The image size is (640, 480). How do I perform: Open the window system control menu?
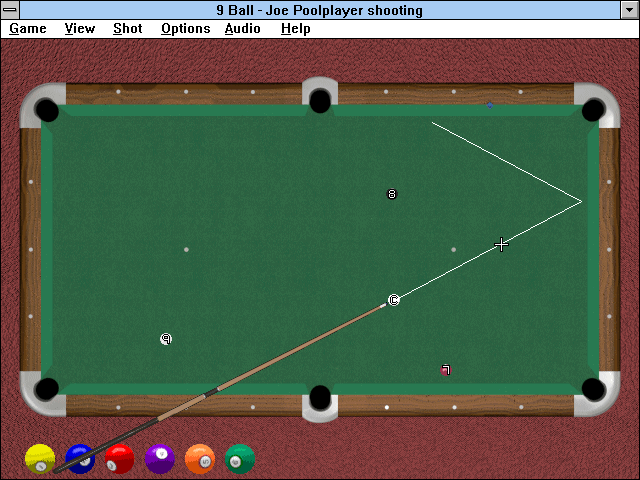[9, 10]
